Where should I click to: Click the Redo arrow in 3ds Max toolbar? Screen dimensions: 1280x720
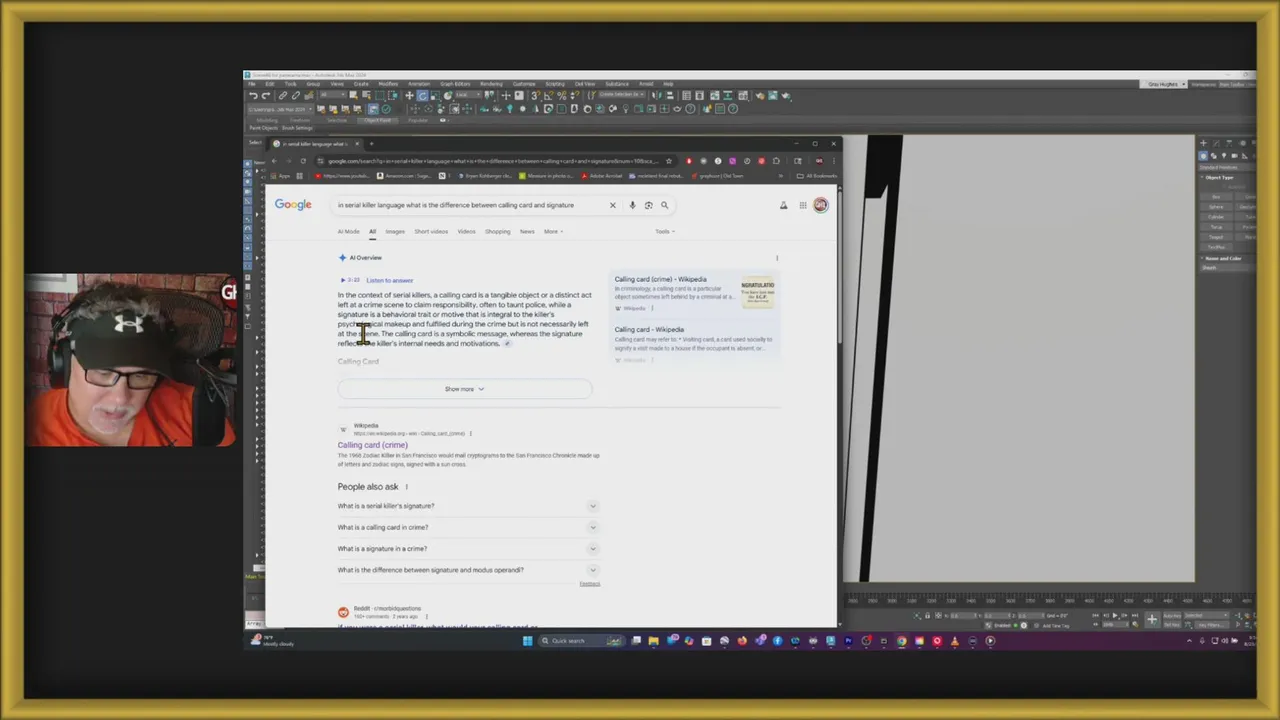(266, 96)
